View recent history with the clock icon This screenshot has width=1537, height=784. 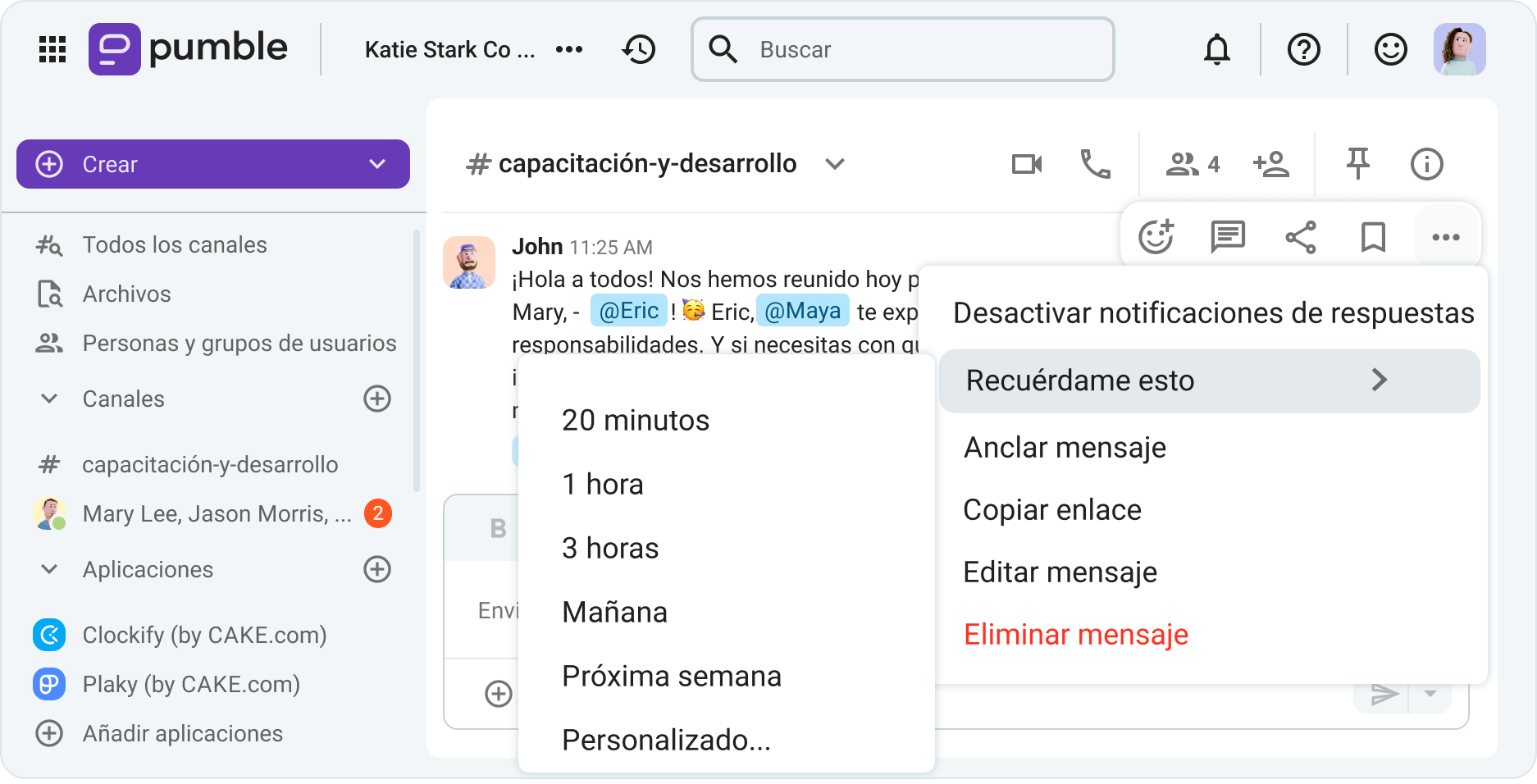click(x=639, y=49)
